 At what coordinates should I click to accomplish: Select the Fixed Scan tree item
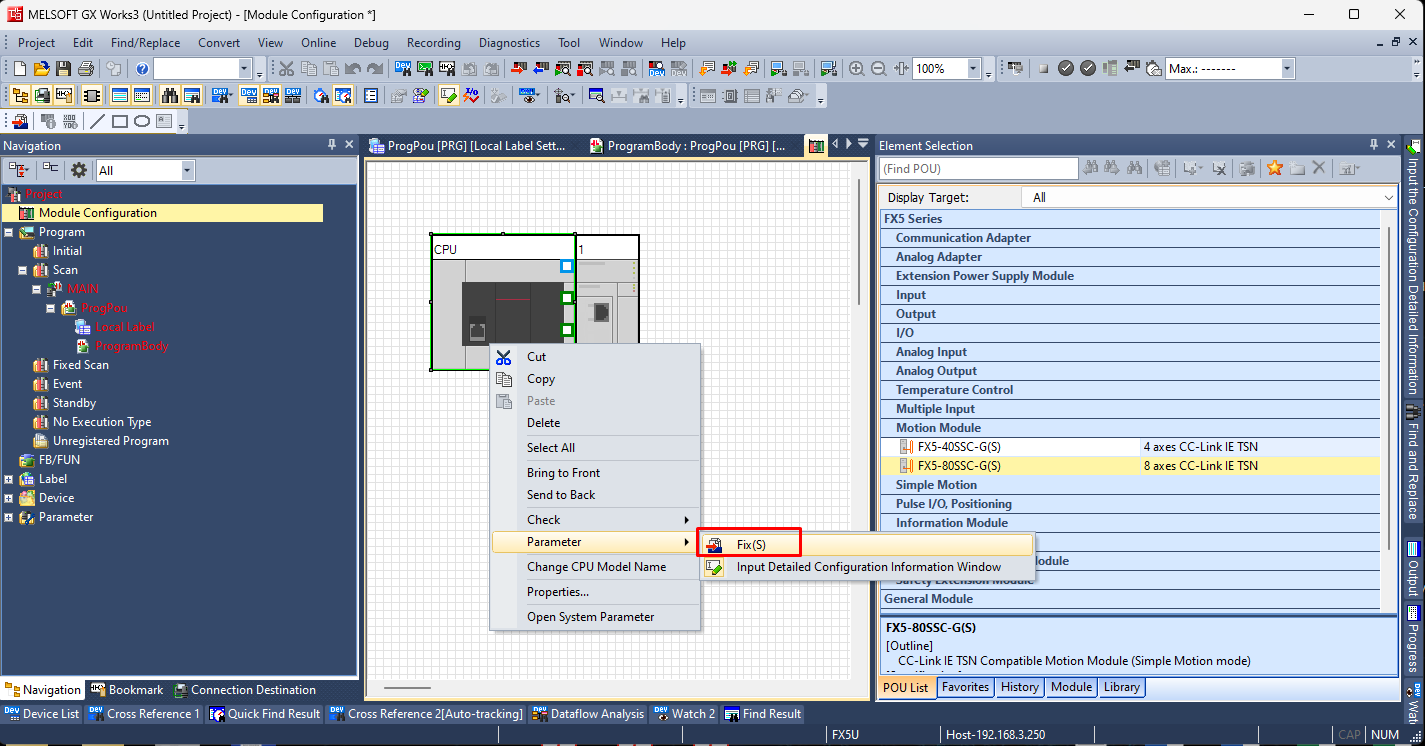coord(81,365)
